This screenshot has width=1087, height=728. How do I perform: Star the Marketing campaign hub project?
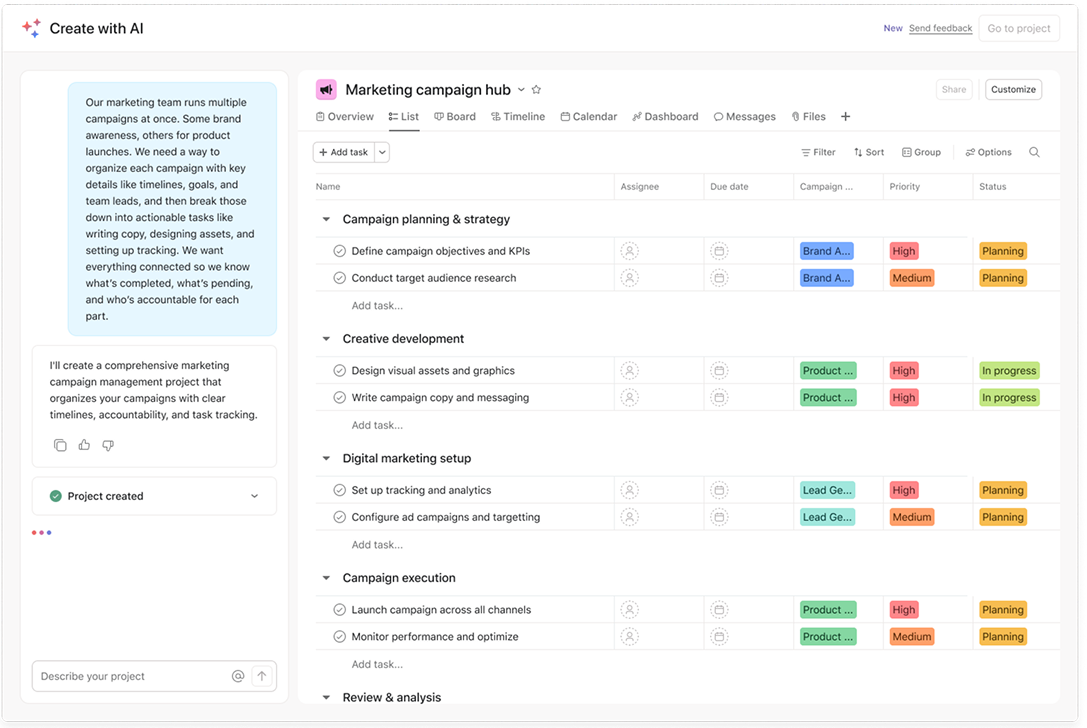point(536,90)
